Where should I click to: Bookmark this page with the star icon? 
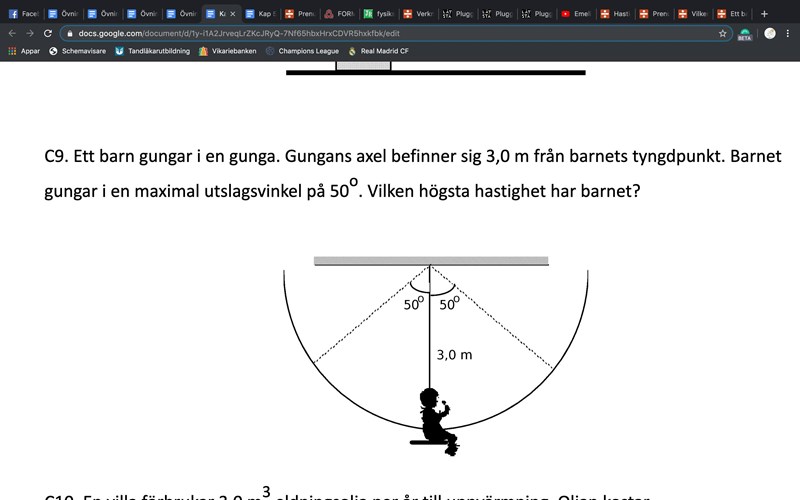pos(722,33)
